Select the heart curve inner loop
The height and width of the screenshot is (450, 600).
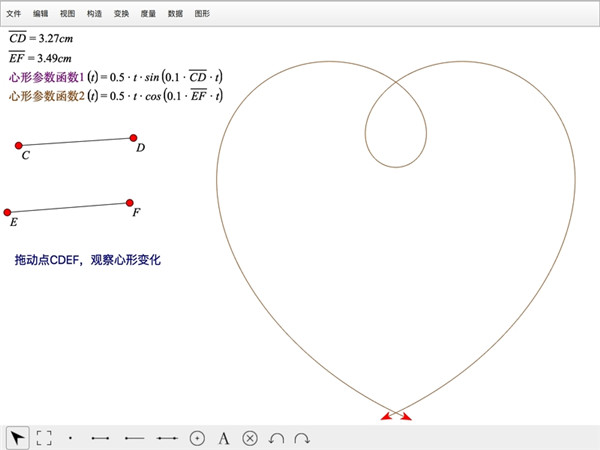click(x=396, y=167)
